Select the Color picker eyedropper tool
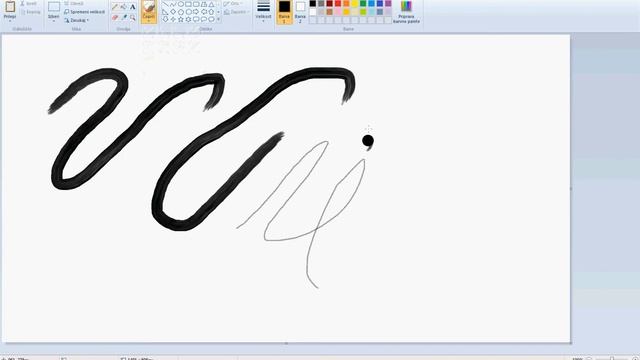The height and width of the screenshot is (360, 640). click(124, 18)
